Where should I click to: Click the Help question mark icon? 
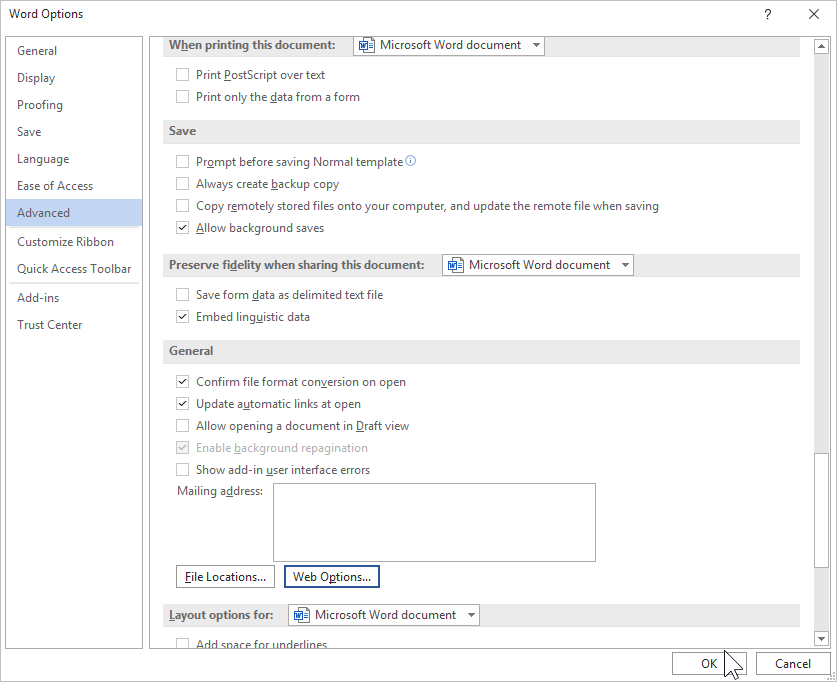click(x=767, y=14)
